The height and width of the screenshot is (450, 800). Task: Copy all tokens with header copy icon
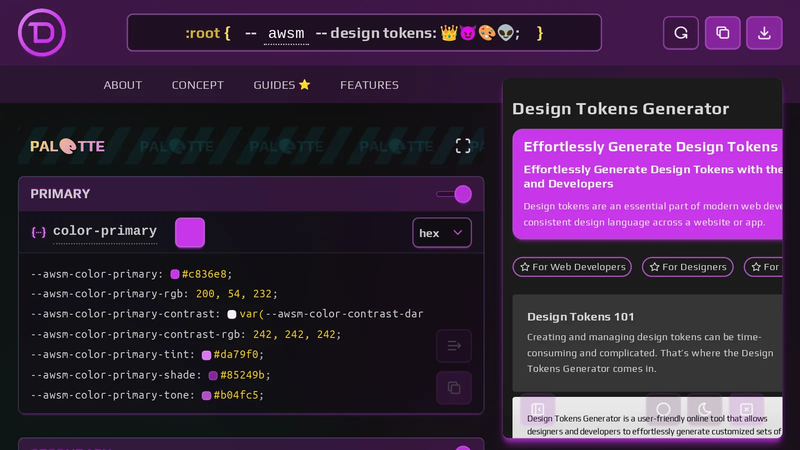coord(722,33)
